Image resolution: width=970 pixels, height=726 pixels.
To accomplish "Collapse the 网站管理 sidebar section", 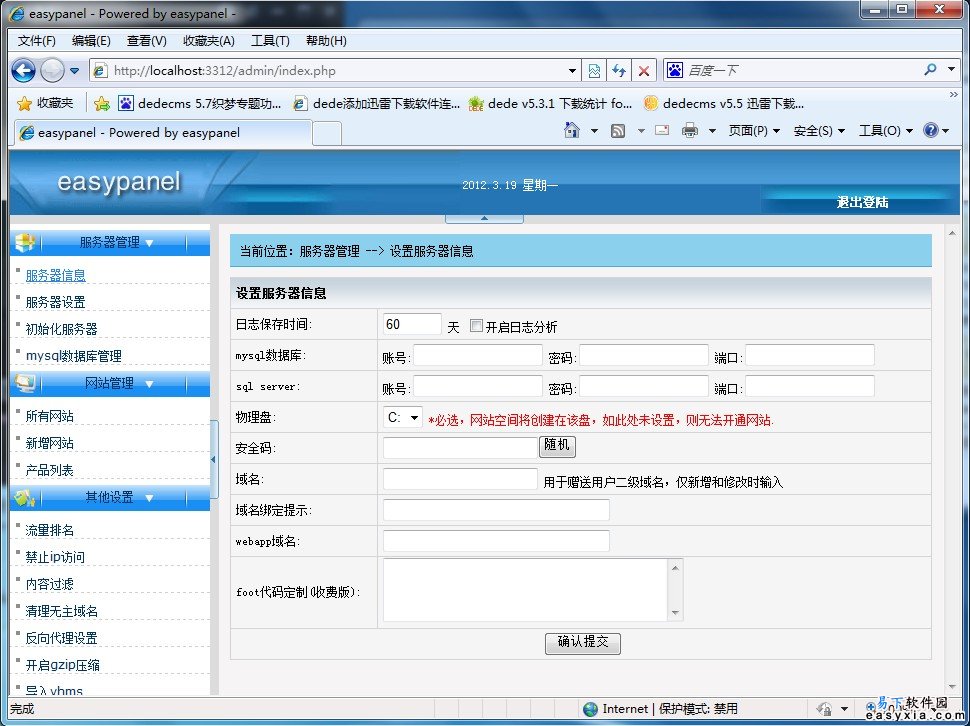I will 110,383.
